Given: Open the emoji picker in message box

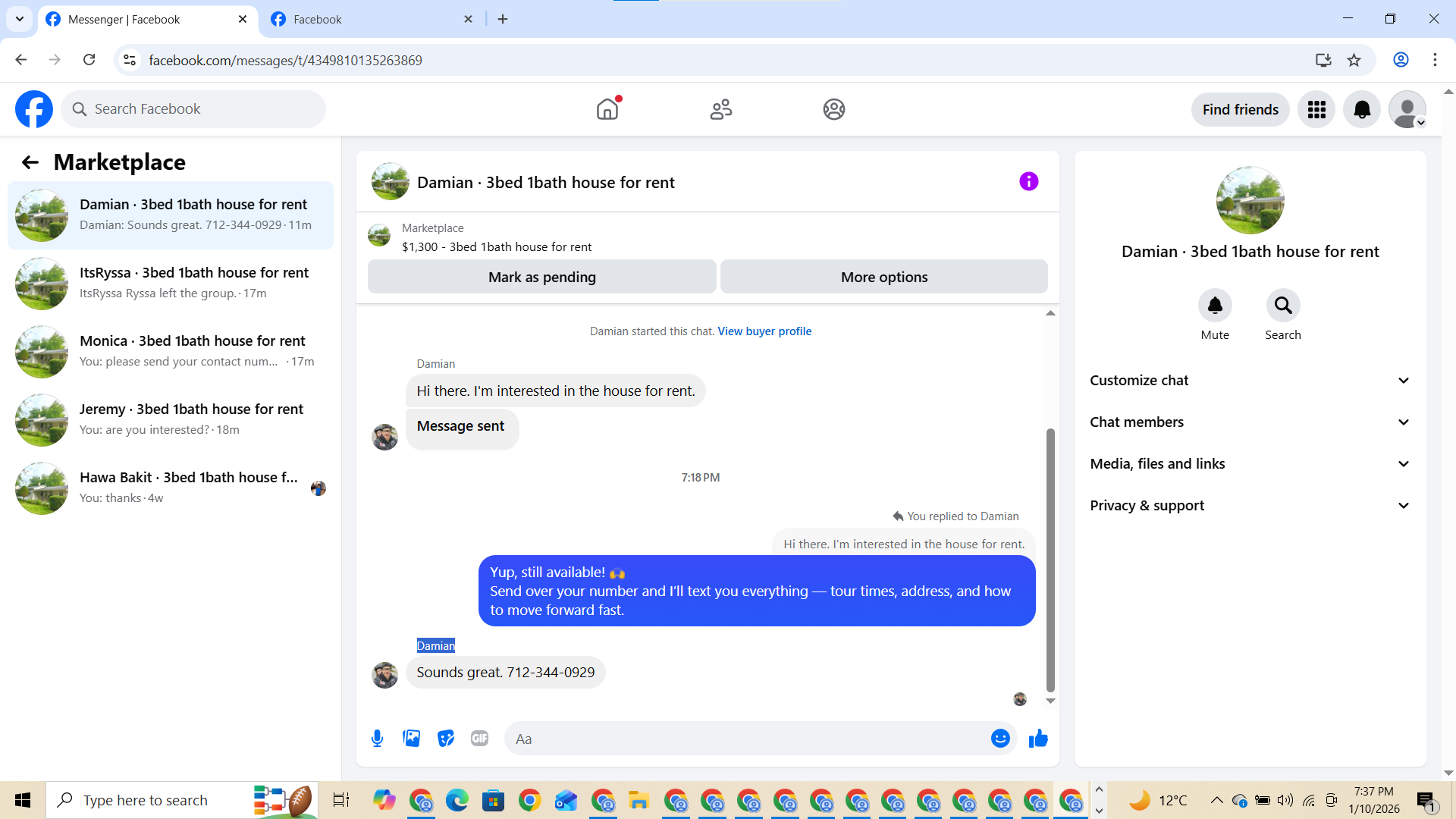Looking at the screenshot, I should 1000,738.
